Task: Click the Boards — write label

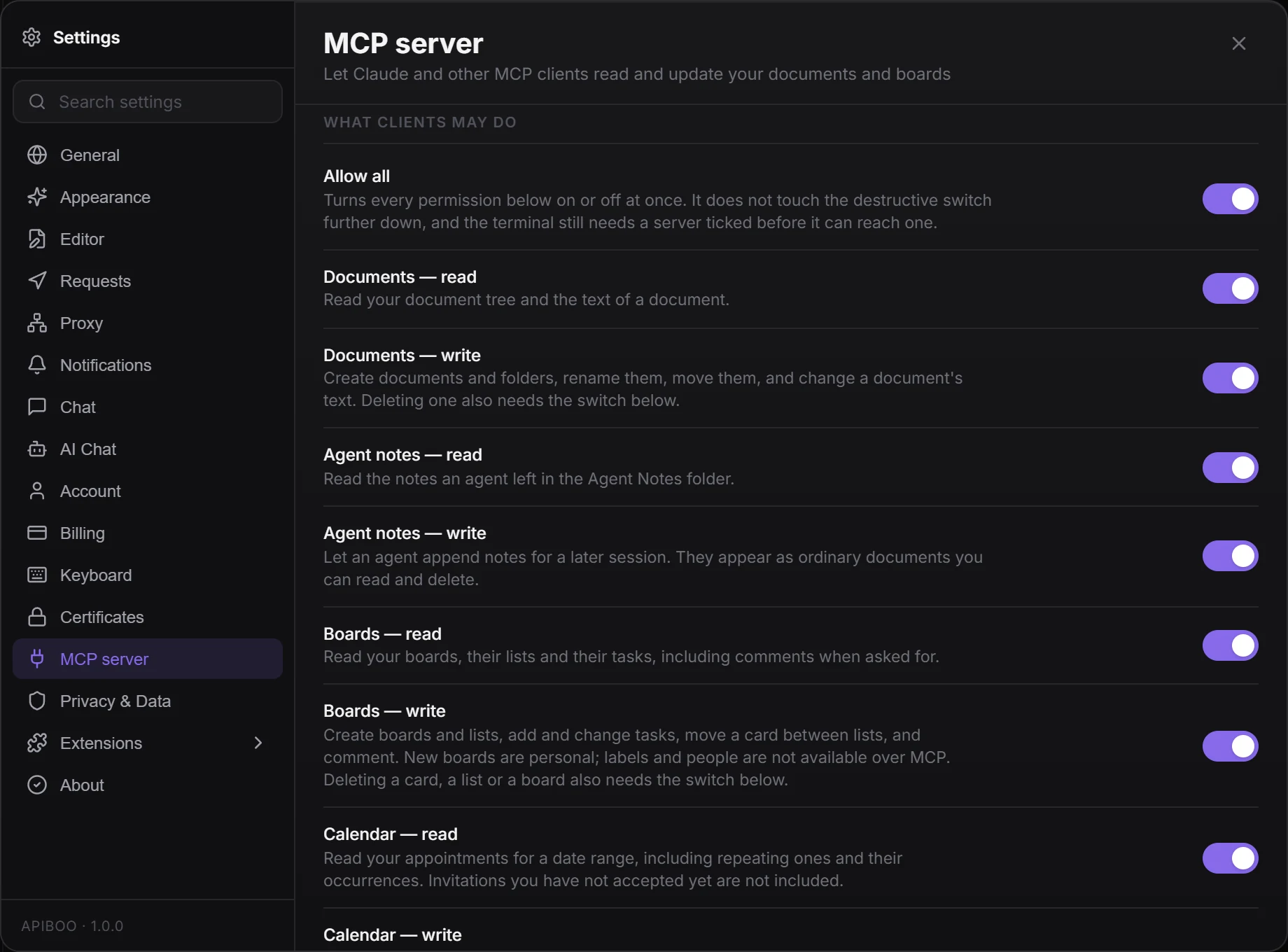Action: tap(384, 711)
